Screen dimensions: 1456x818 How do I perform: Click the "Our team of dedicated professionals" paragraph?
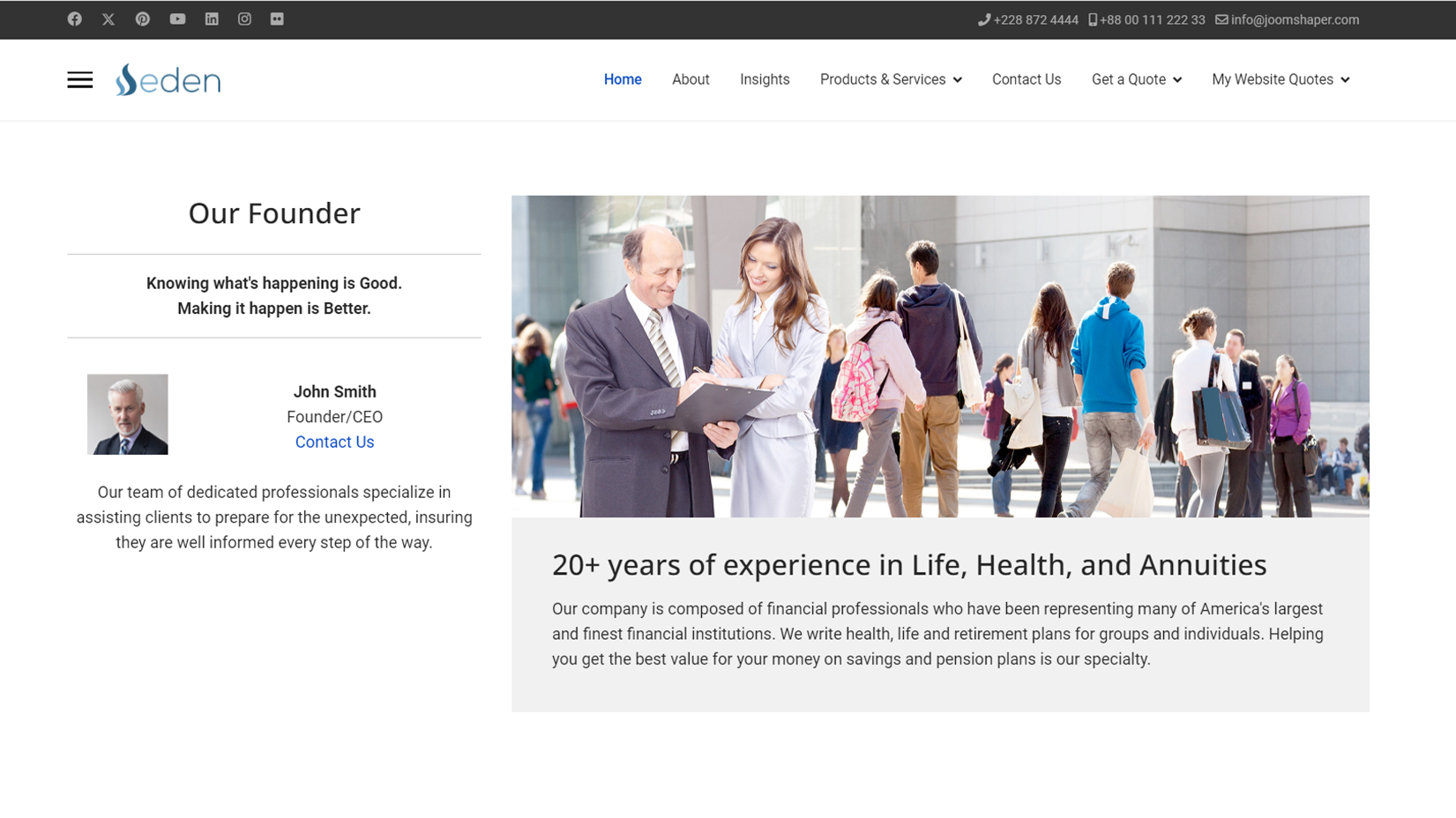(x=274, y=517)
